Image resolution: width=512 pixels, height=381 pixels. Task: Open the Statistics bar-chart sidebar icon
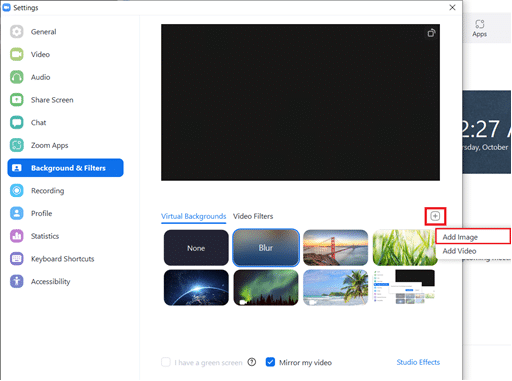[17, 236]
